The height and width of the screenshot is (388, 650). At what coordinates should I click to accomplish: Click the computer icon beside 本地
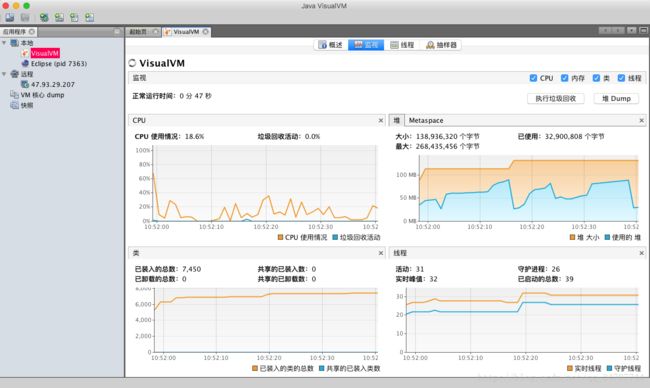(x=15, y=43)
